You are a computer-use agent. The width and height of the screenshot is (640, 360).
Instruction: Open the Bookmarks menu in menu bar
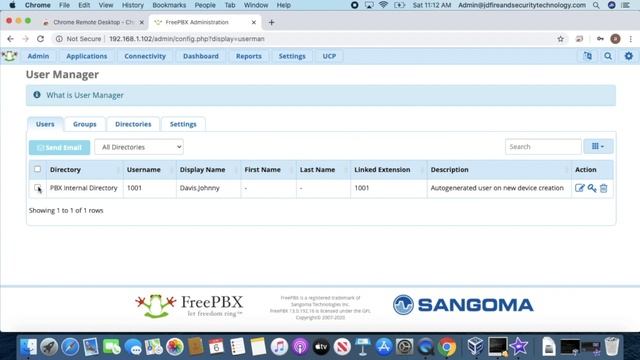[x=169, y=5]
